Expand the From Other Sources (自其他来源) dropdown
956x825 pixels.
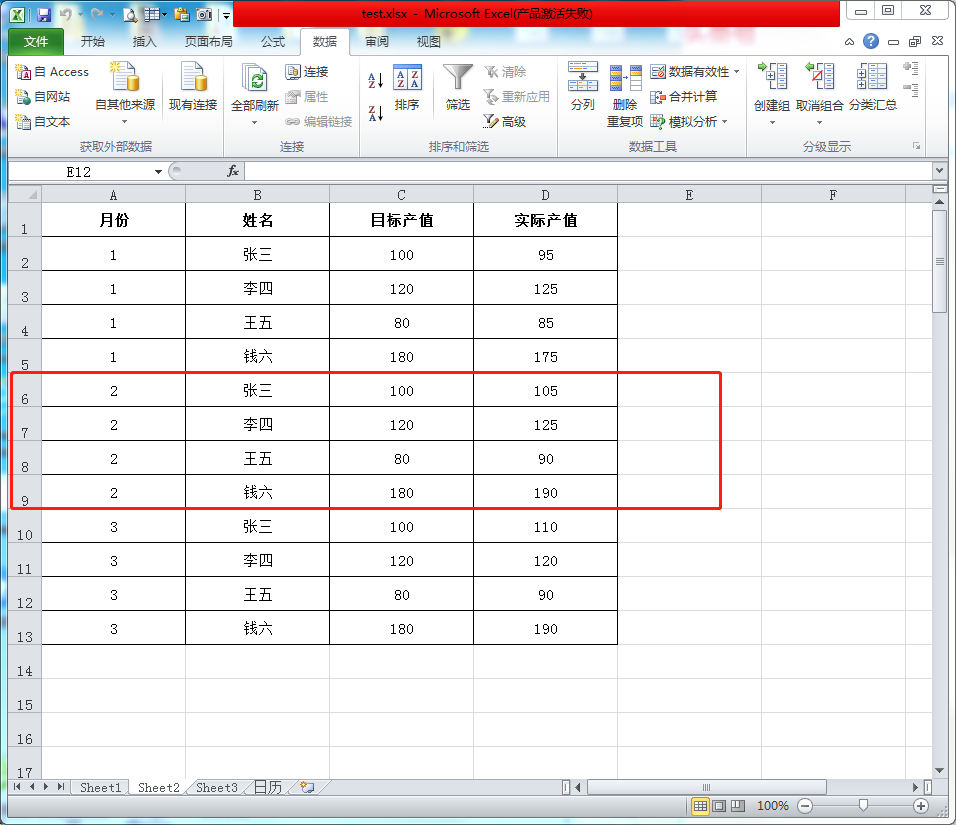coord(124,122)
